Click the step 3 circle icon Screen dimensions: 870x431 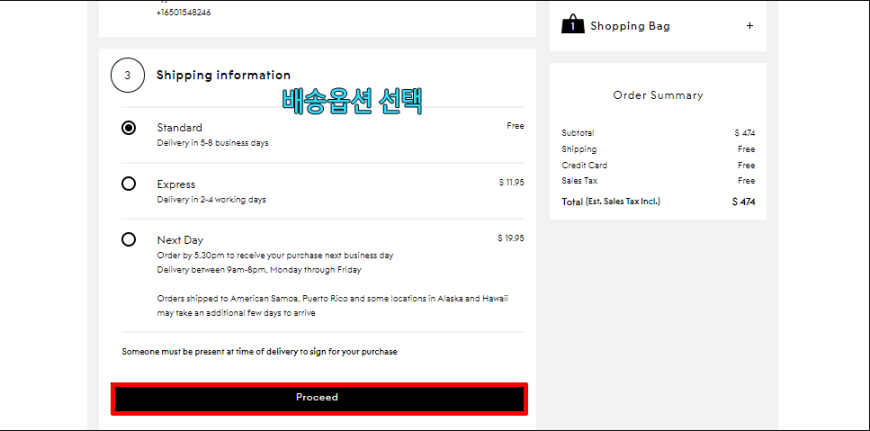(x=128, y=75)
